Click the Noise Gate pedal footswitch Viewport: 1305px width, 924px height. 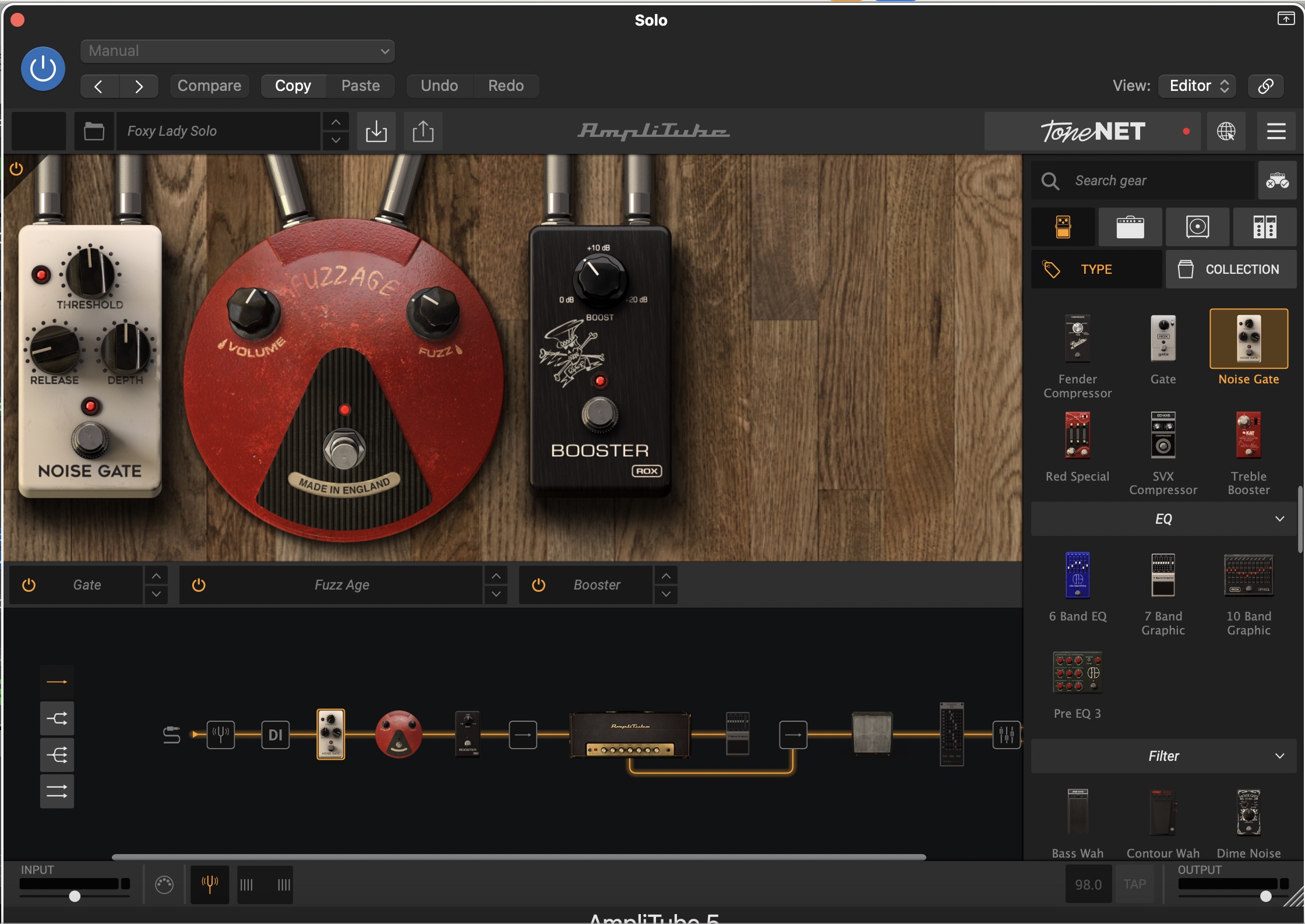point(90,440)
